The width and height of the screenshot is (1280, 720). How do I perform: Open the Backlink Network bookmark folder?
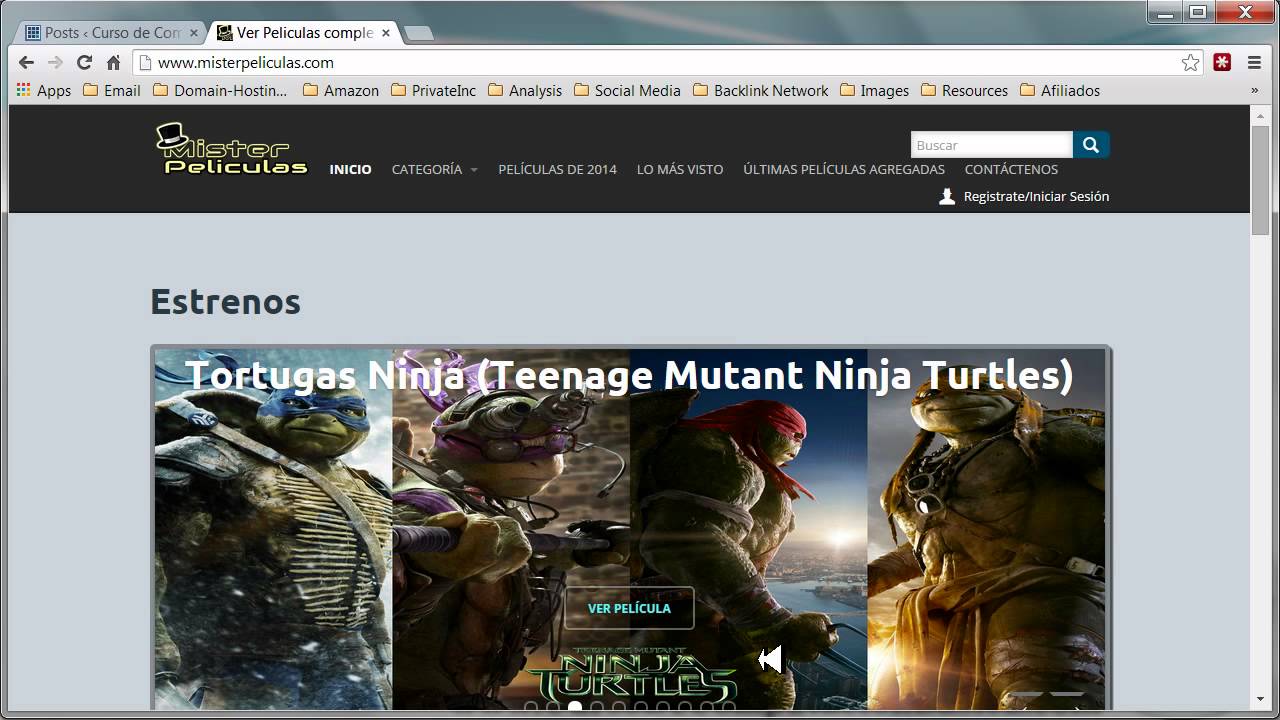click(x=761, y=90)
